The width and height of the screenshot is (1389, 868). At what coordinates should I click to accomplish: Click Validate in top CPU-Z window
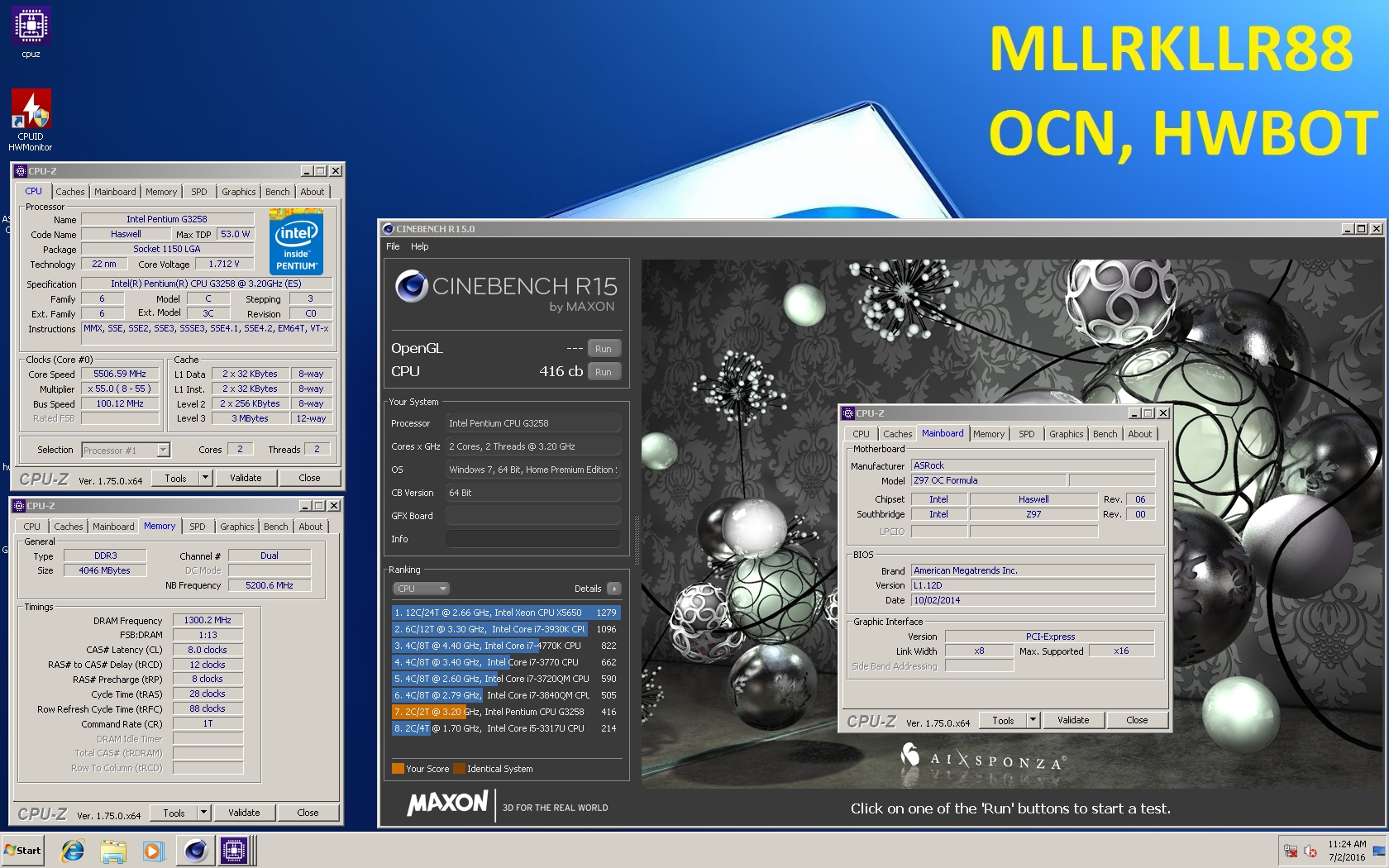[x=246, y=478]
